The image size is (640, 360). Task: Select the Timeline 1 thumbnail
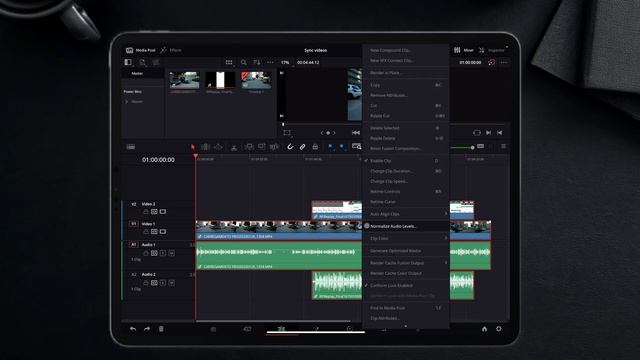coord(256,80)
